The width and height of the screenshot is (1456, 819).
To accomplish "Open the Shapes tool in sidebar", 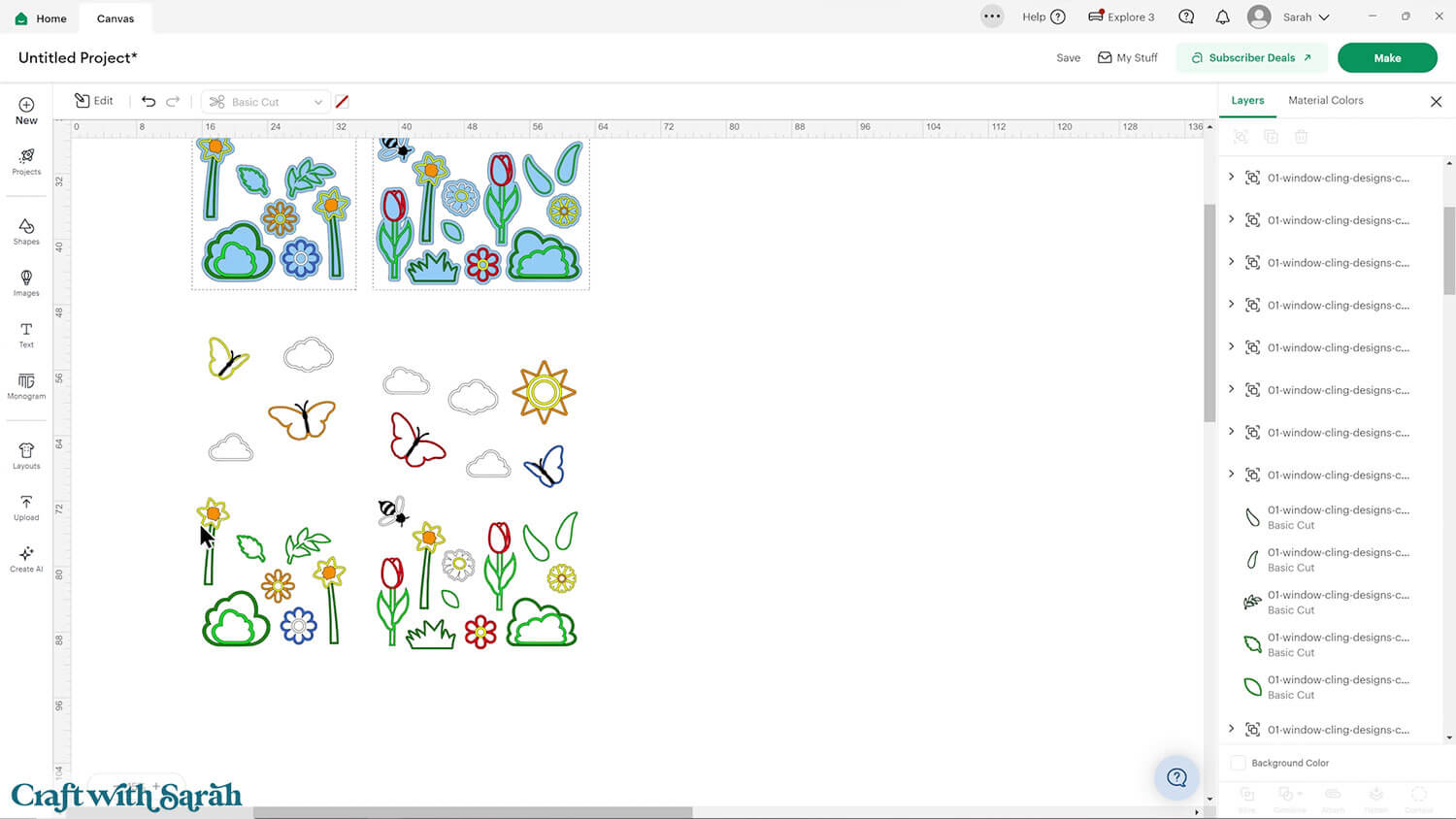I will [x=26, y=231].
